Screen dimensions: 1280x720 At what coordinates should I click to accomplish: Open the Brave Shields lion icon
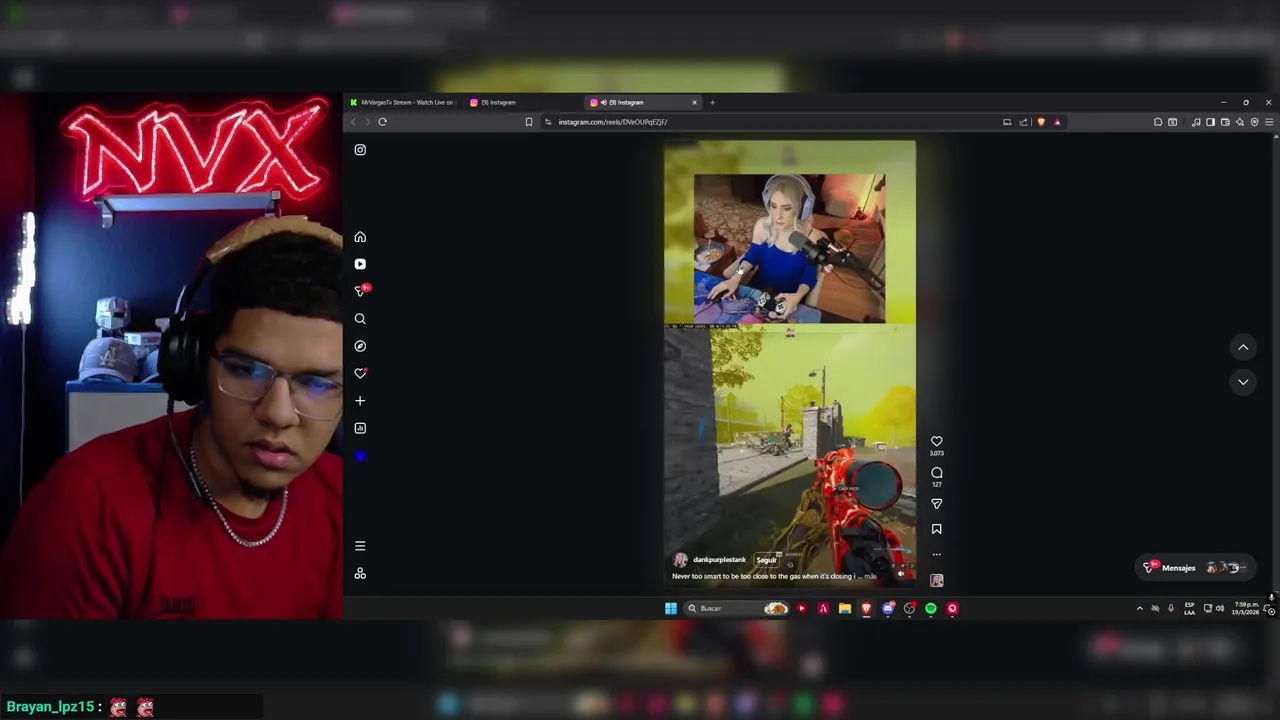click(x=1041, y=122)
